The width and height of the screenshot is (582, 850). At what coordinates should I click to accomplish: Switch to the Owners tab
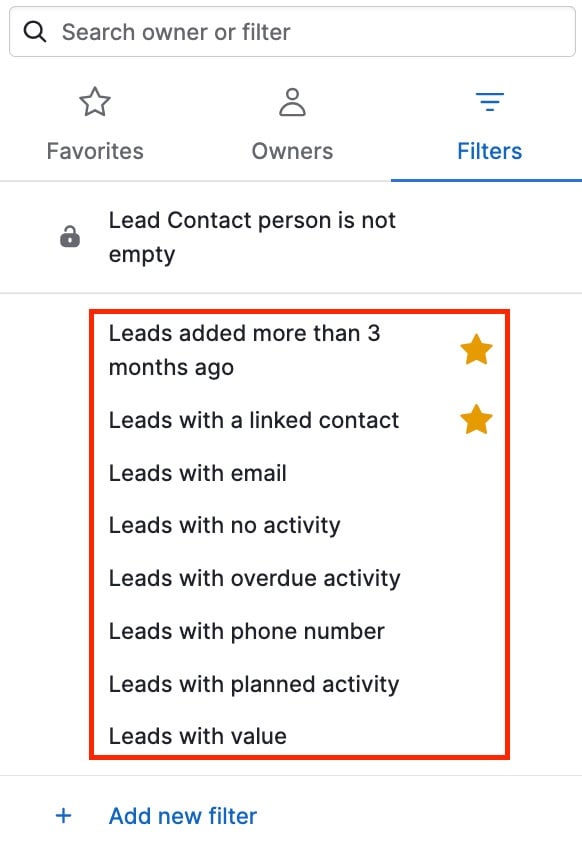click(291, 151)
